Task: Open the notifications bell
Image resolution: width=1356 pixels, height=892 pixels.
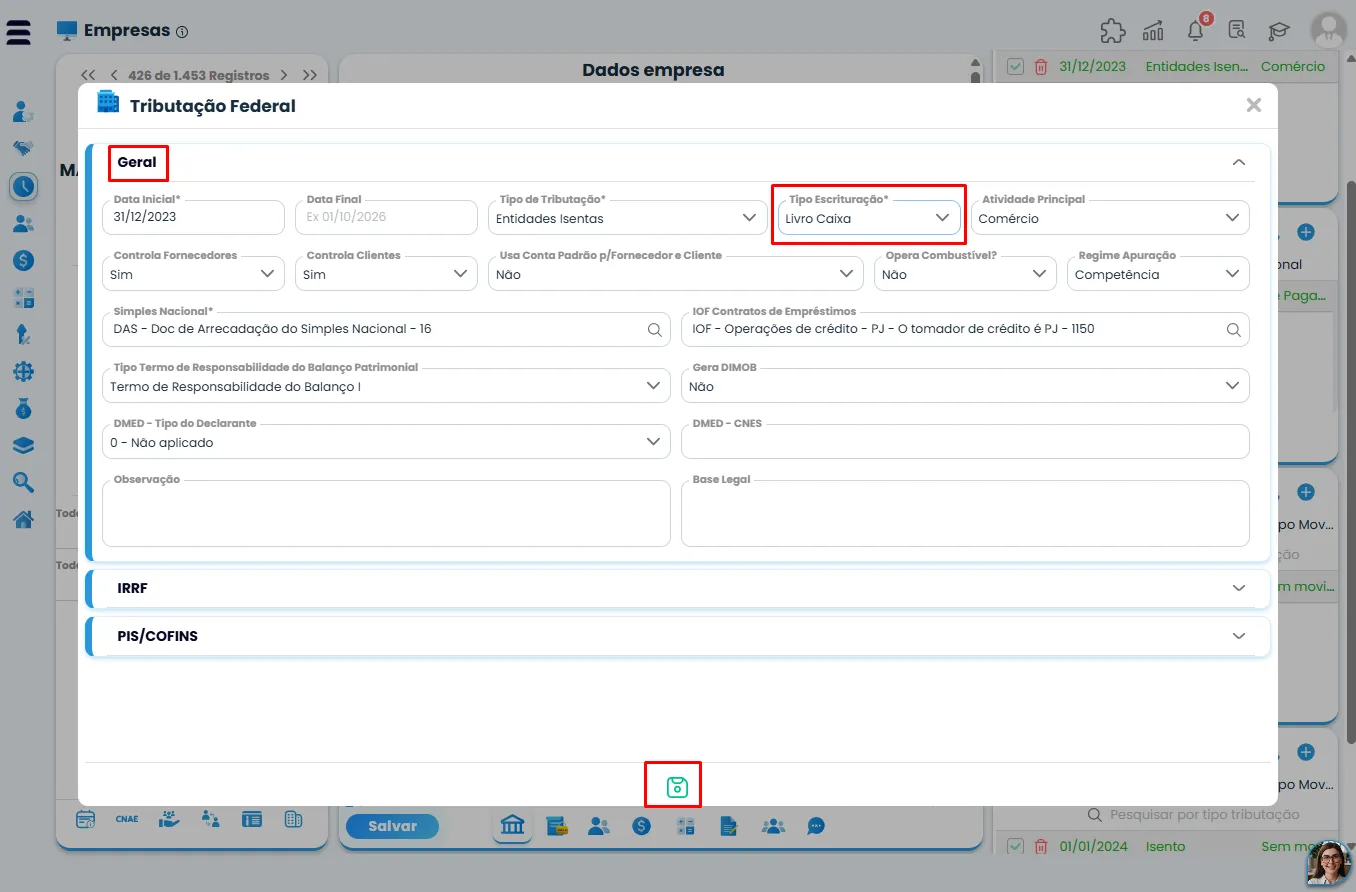Action: pos(1196,30)
